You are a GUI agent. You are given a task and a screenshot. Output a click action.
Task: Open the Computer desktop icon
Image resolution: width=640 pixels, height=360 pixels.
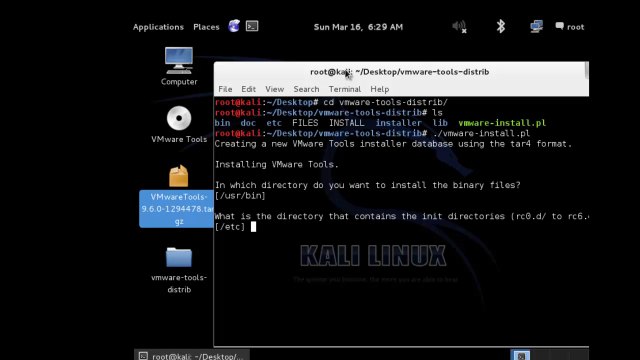coord(179,66)
